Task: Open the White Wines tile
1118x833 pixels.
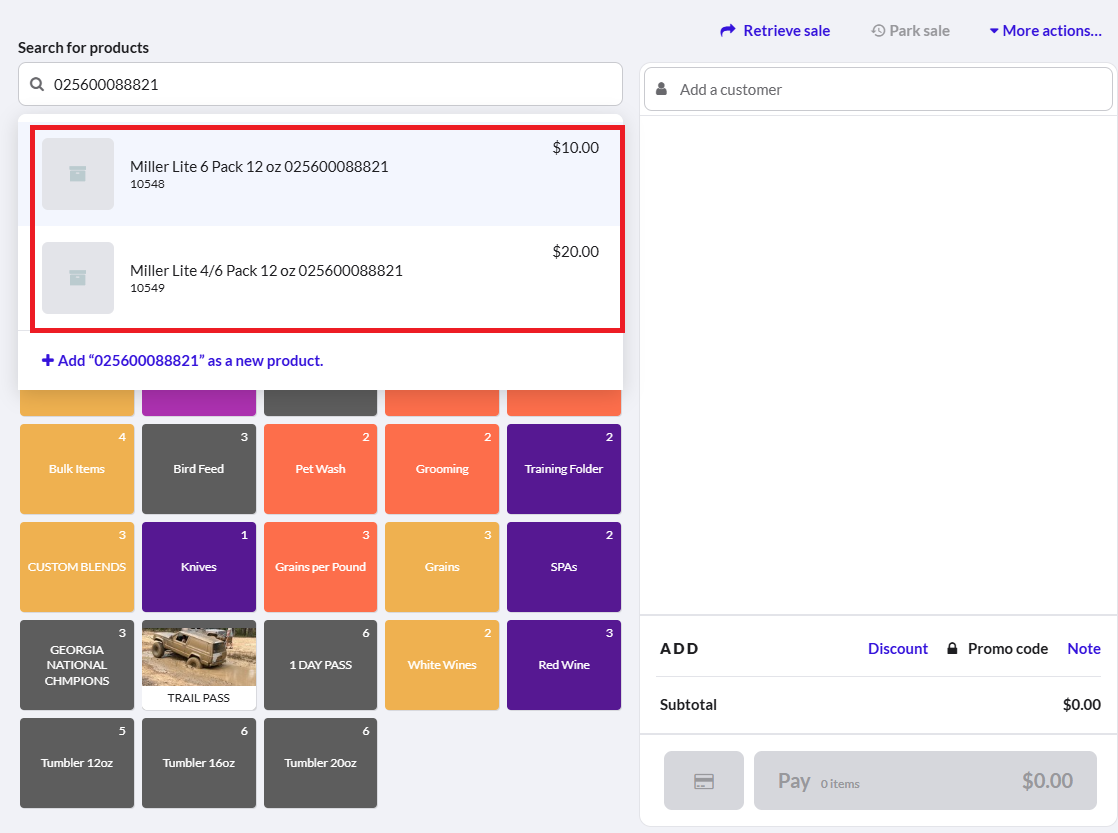Action: pos(442,665)
